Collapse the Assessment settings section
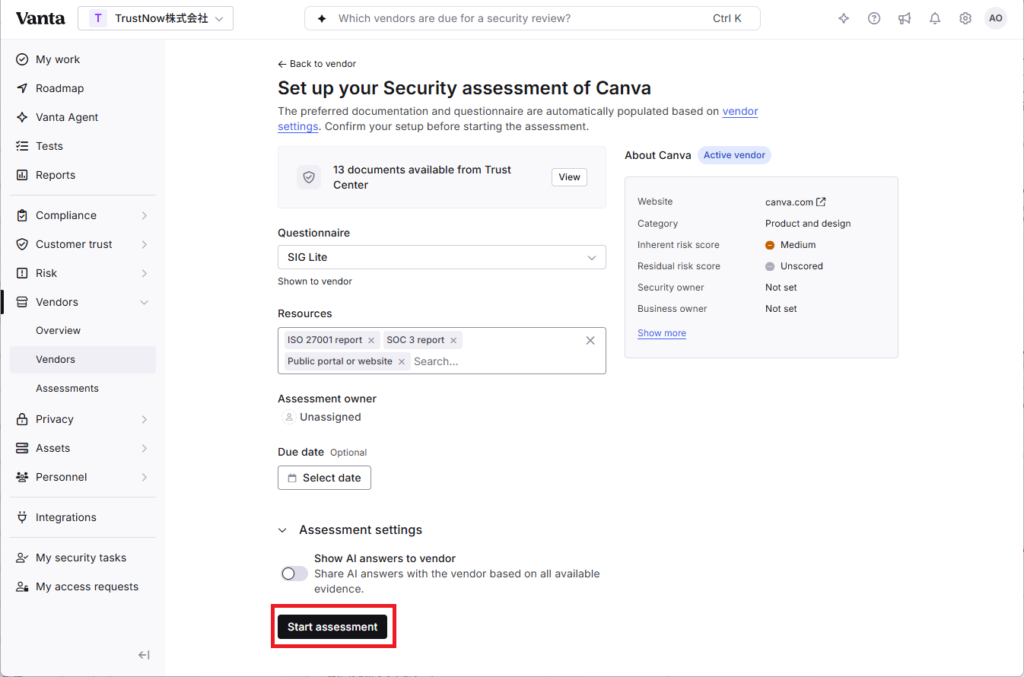 (282, 530)
